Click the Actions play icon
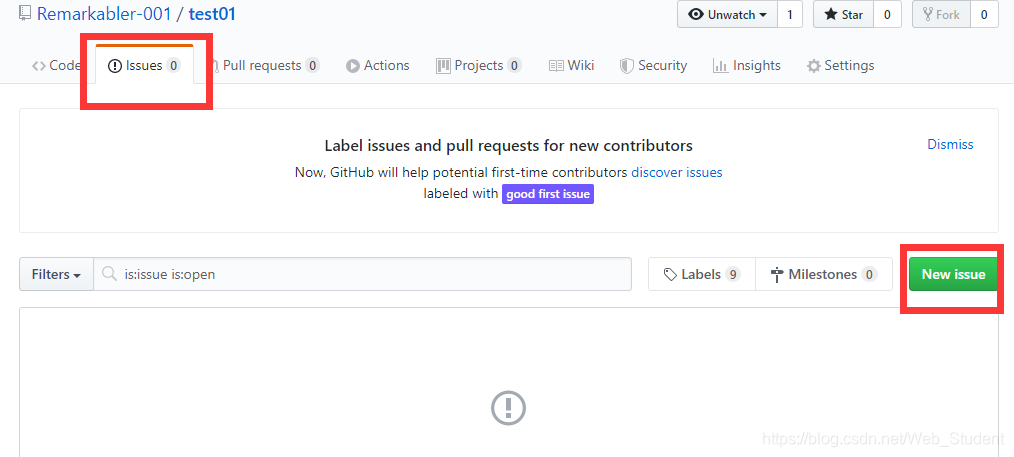The height and width of the screenshot is (457, 1014). point(352,66)
